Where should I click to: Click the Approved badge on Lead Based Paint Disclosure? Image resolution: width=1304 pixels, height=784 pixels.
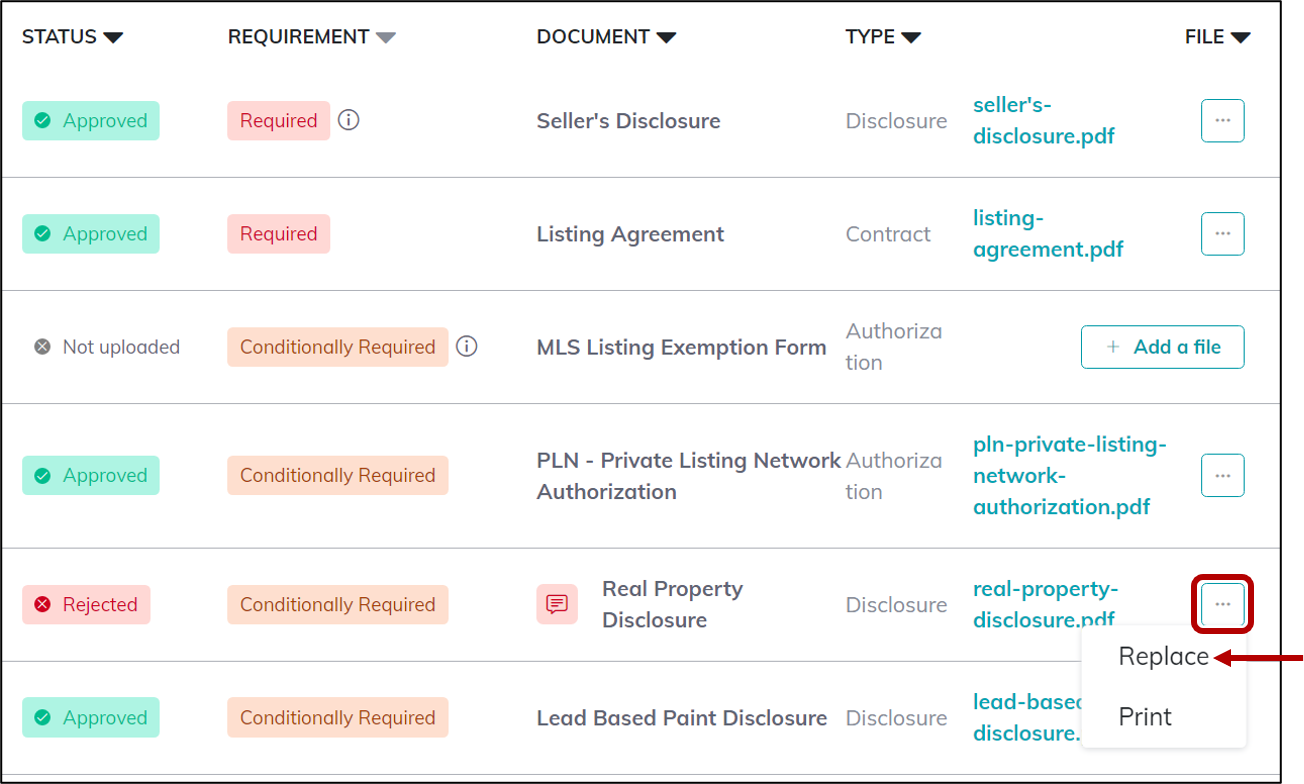(x=90, y=717)
